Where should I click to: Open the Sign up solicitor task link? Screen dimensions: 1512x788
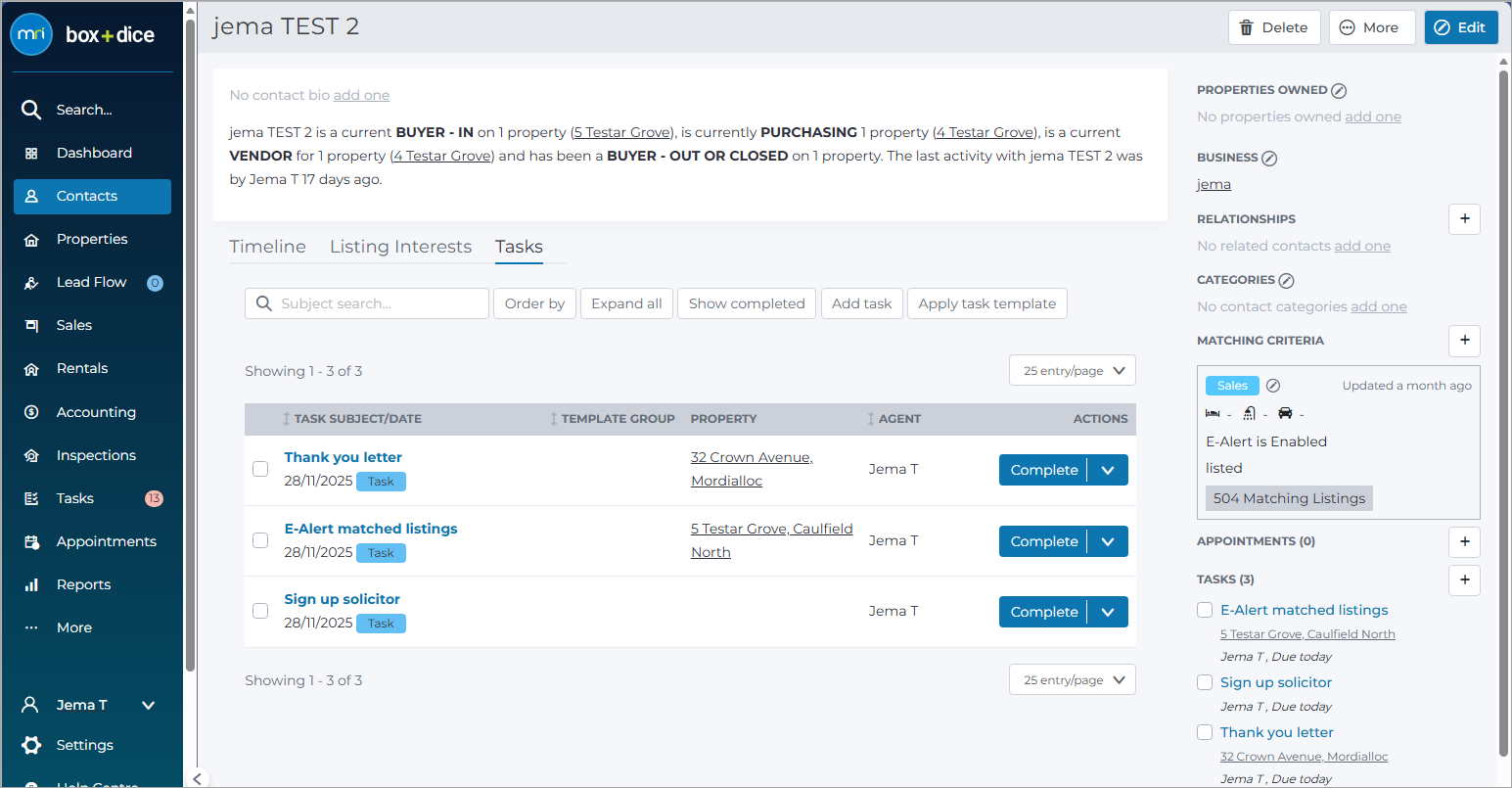pos(342,599)
